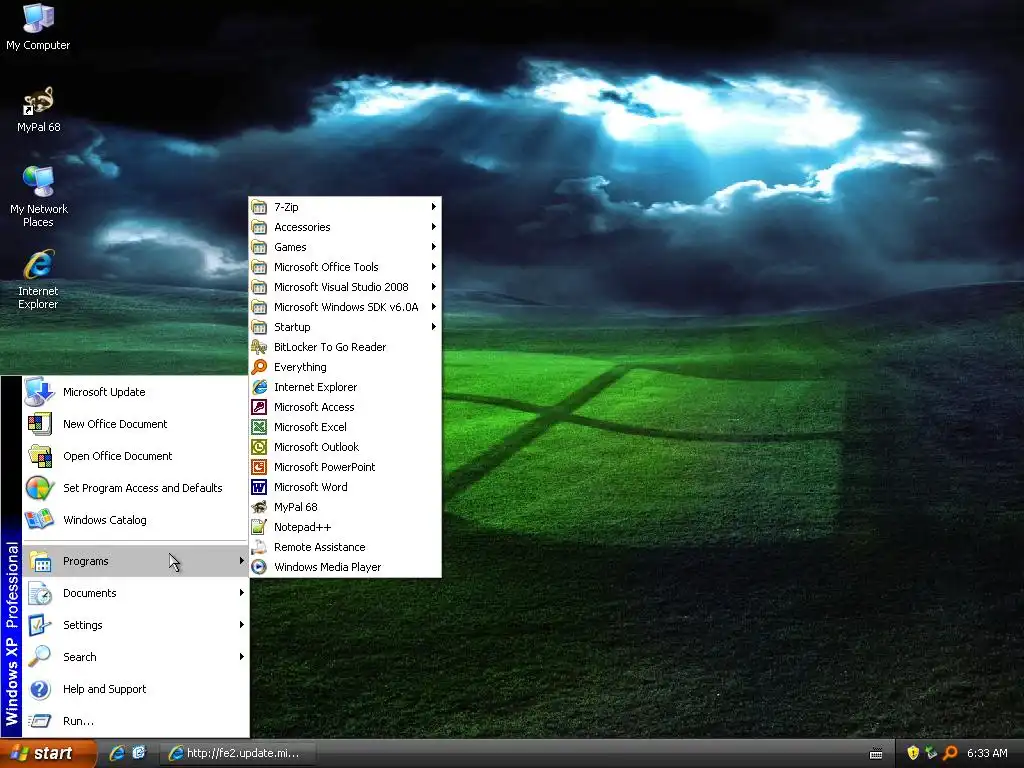This screenshot has width=1024, height=768.
Task: Click the Set Program Access and Defaults icon
Action: point(39,488)
